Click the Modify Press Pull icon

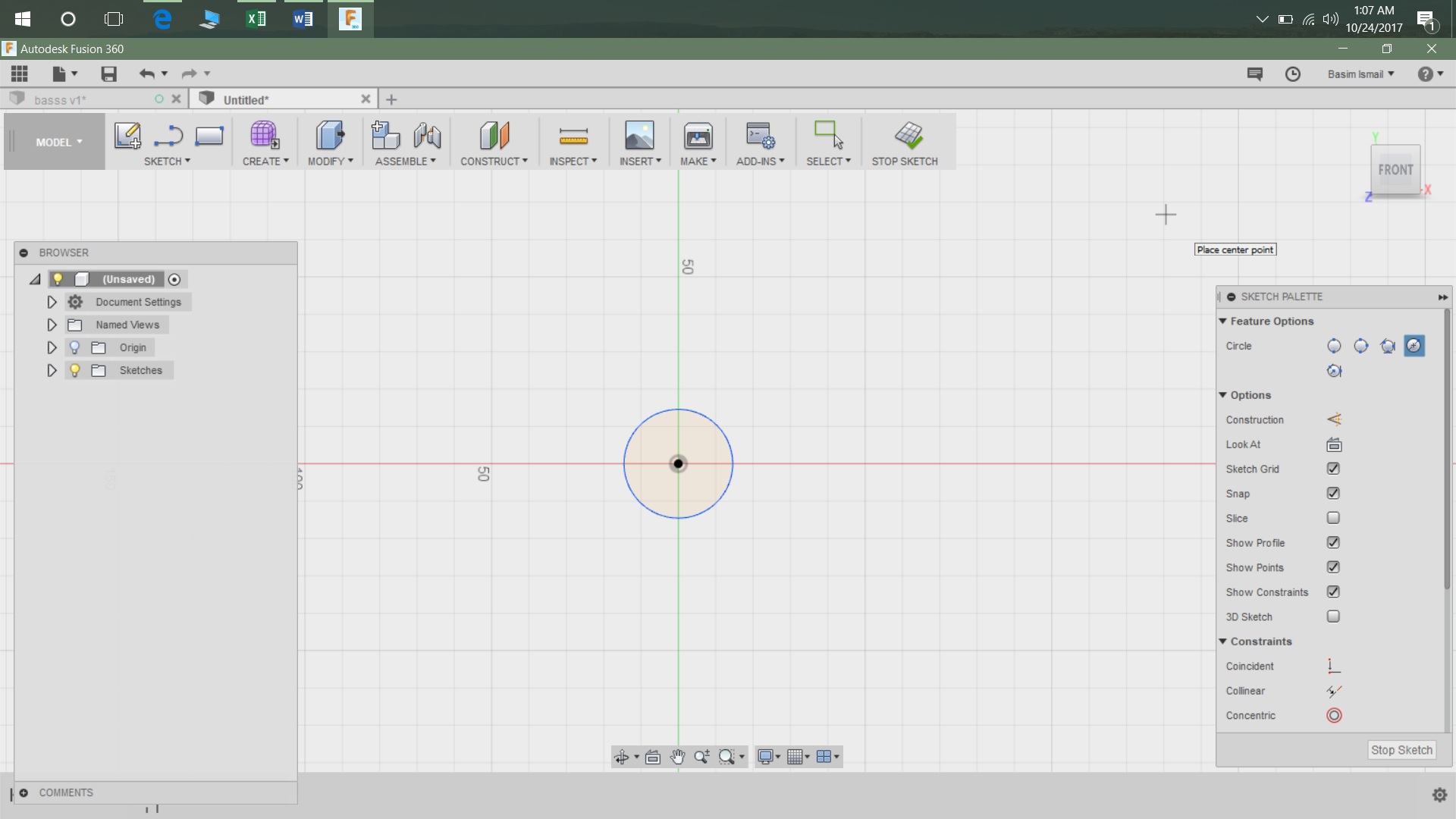[x=329, y=135]
